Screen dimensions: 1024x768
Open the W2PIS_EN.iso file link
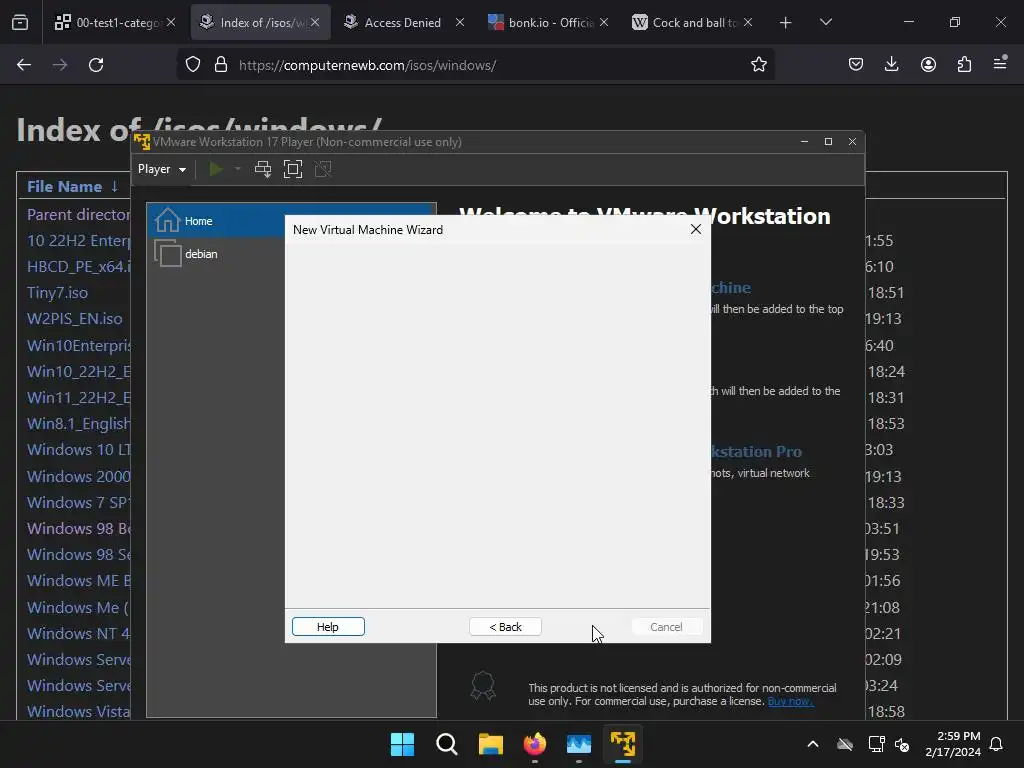pyautogui.click(x=74, y=319)
